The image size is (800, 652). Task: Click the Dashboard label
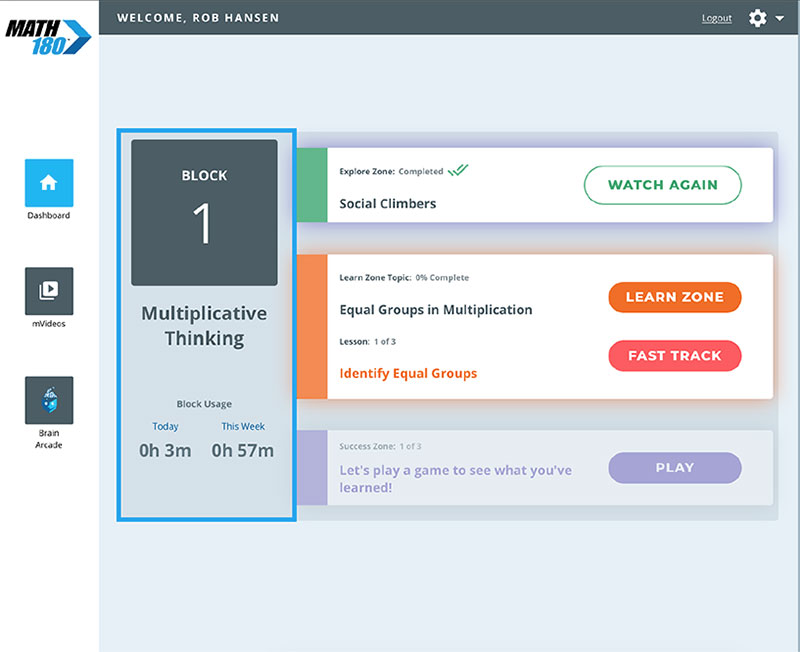tap(48, 215)
